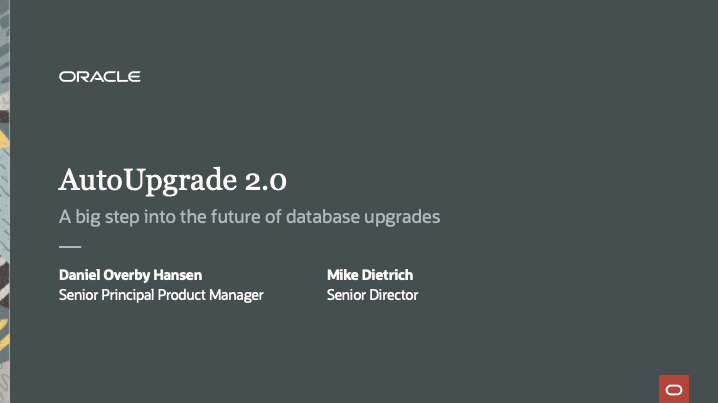Click the 2.0 version number in title
Screen dimensions: 718x403
point(263,180)
